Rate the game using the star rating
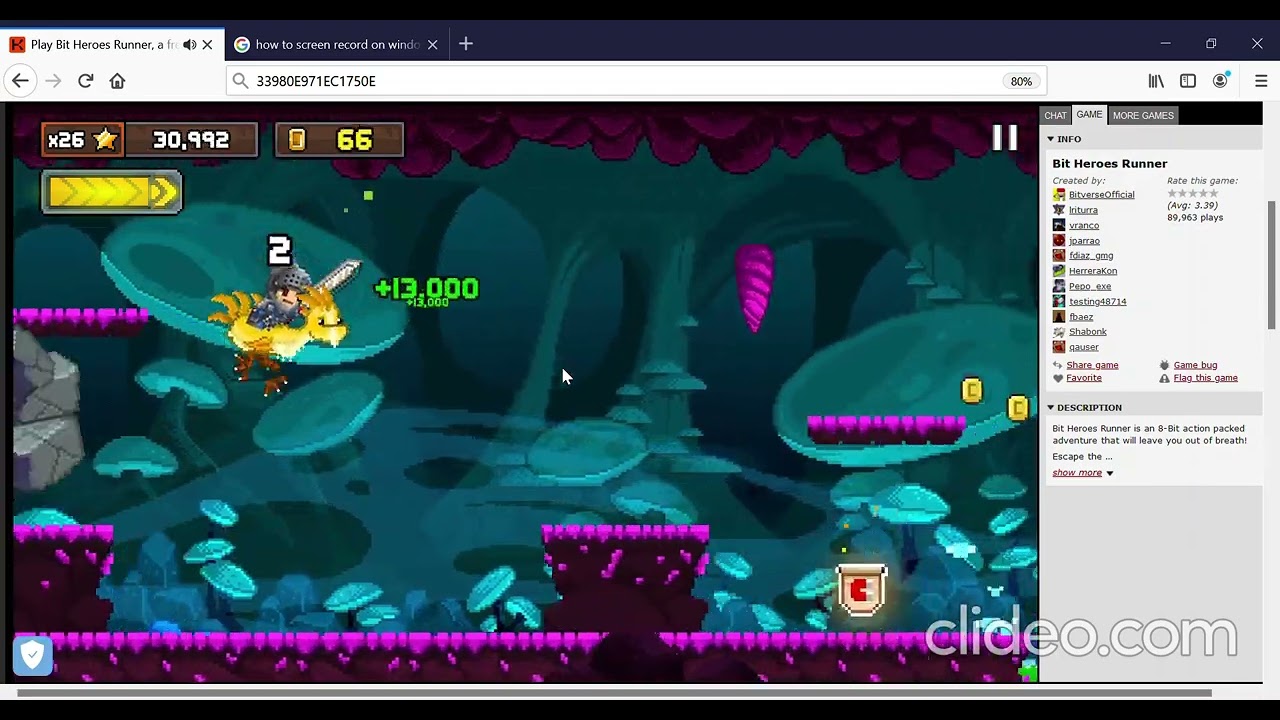 coord(1193,193)
